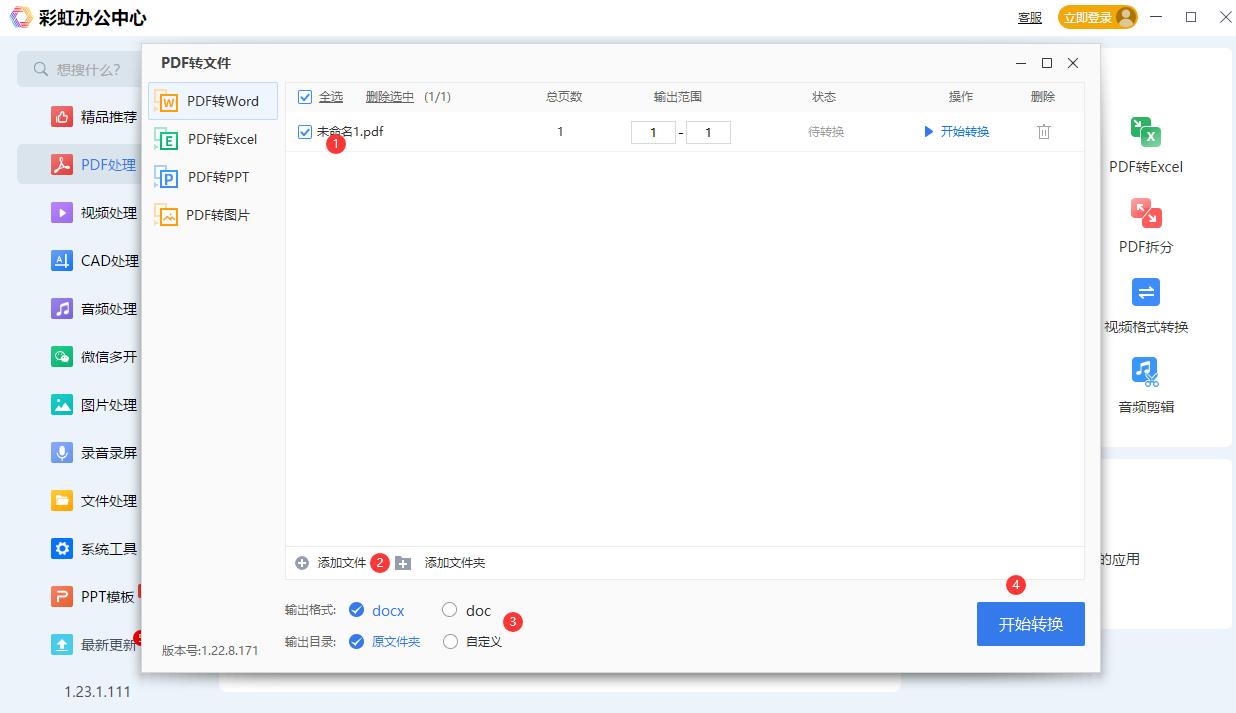Open the PDF转Excel tool from right panel
This screenshot has height=713, width=1236.
point(1146,145)
